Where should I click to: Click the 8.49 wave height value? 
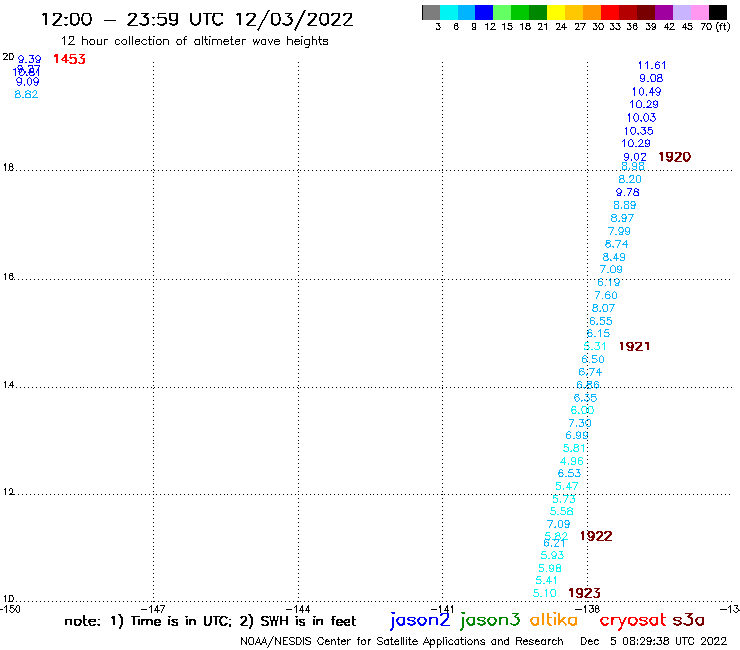pos(614,257)
